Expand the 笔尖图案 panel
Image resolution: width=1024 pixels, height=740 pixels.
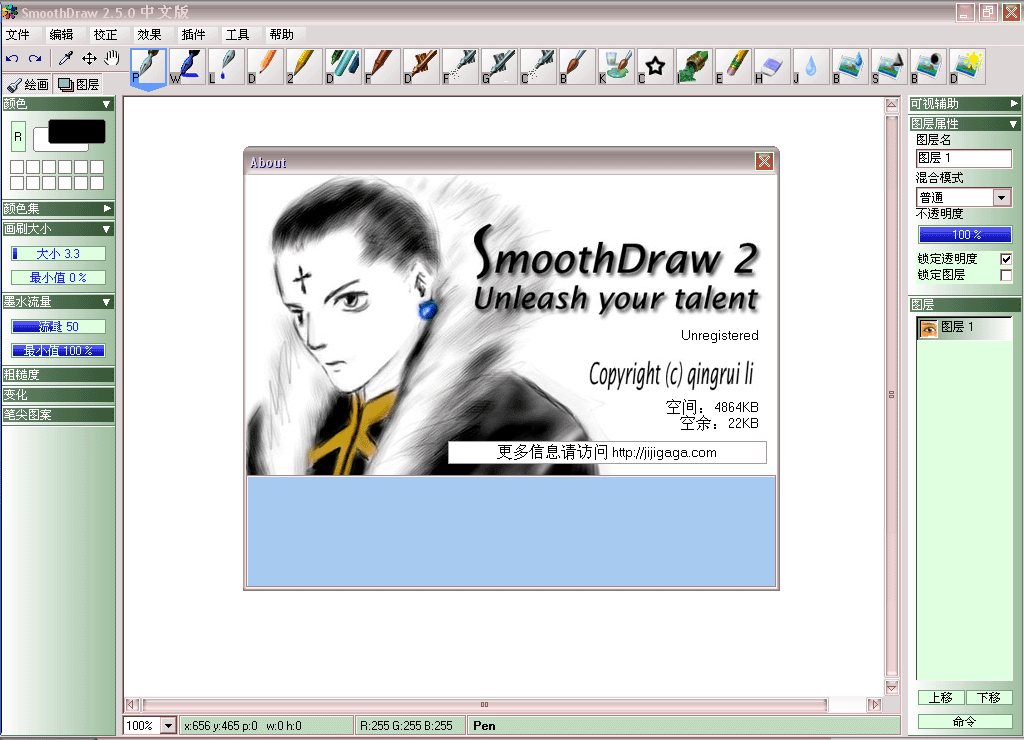point(58,415)
